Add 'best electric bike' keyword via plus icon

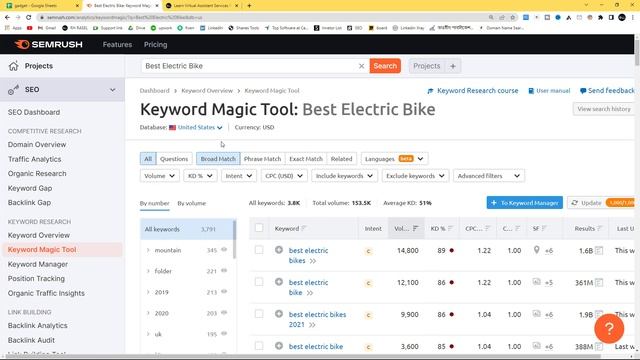tap(279, 282)
